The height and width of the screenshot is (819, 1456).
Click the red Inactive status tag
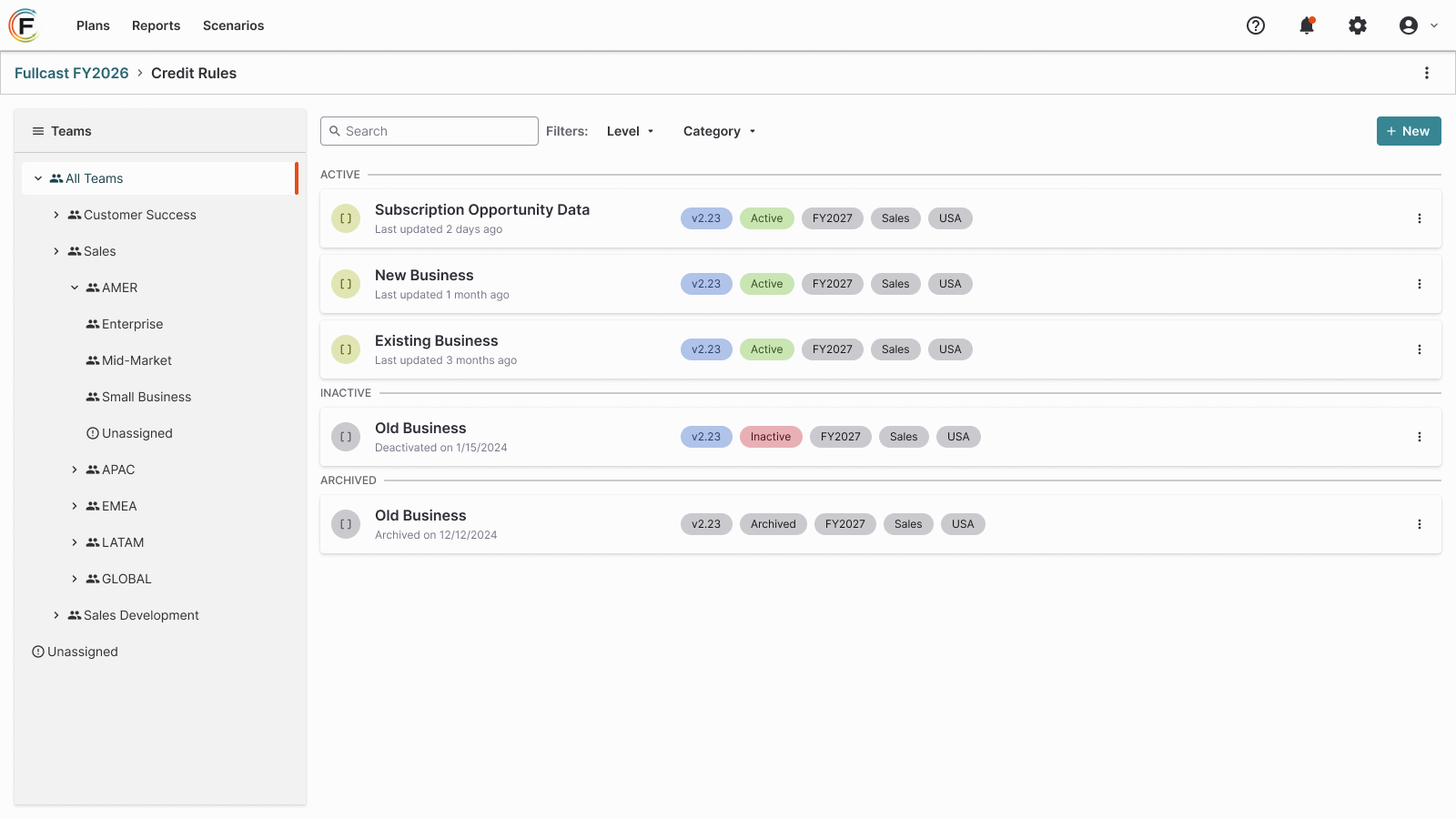tap(771, 437)
